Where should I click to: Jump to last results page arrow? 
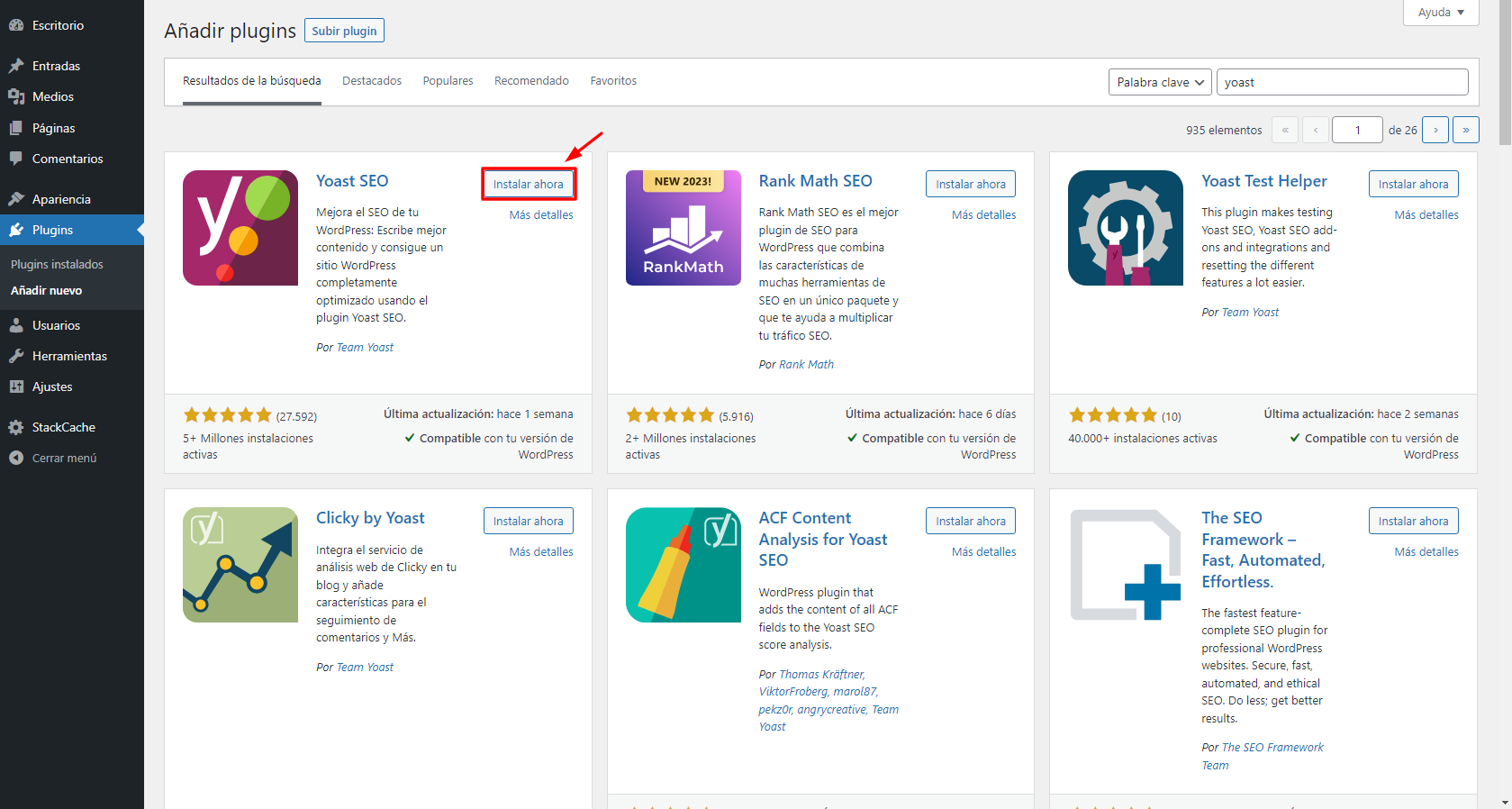(1466, 130)
